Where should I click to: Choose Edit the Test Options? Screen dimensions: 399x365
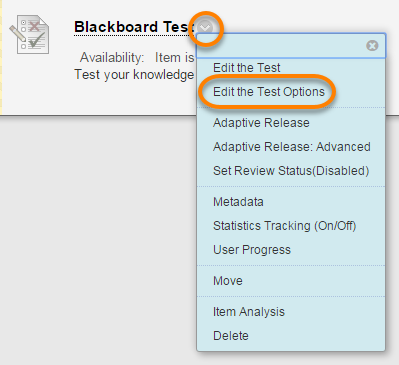click(x=269, y=92)
